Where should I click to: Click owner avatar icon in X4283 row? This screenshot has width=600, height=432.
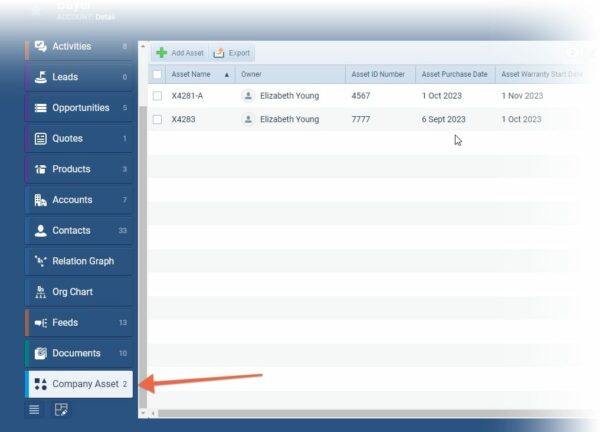pyautogui.click(x=248, y=119)
